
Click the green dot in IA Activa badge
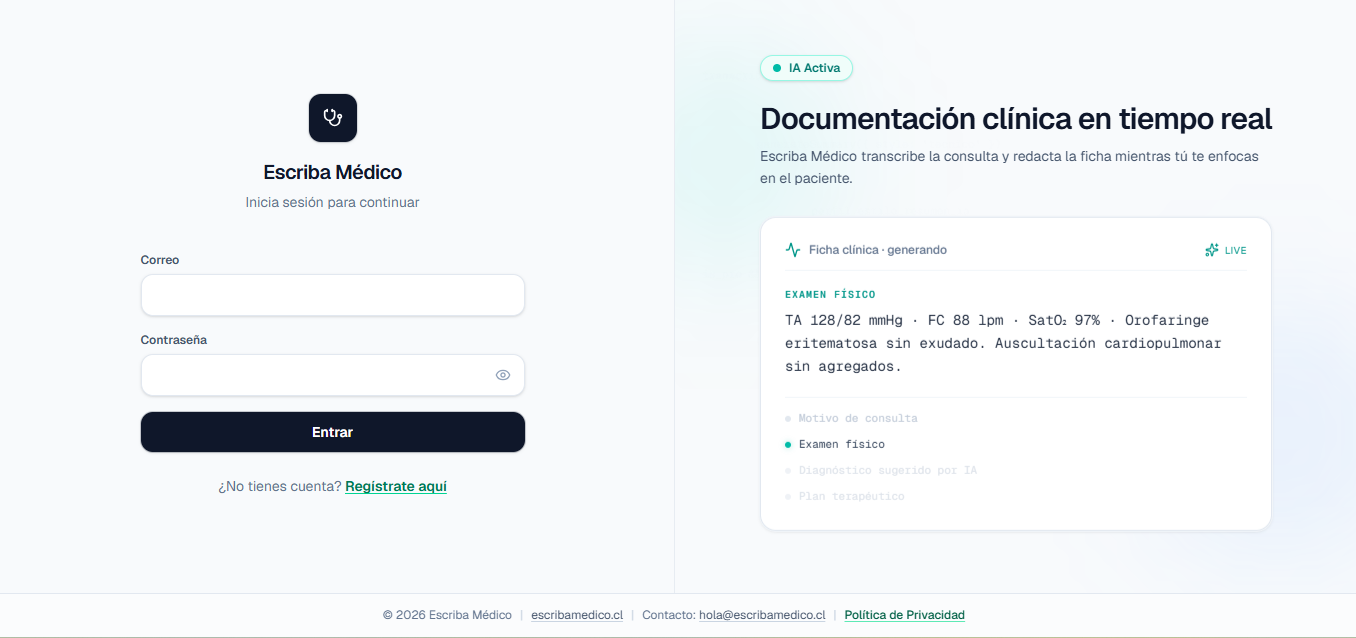(x=777, y=68)
